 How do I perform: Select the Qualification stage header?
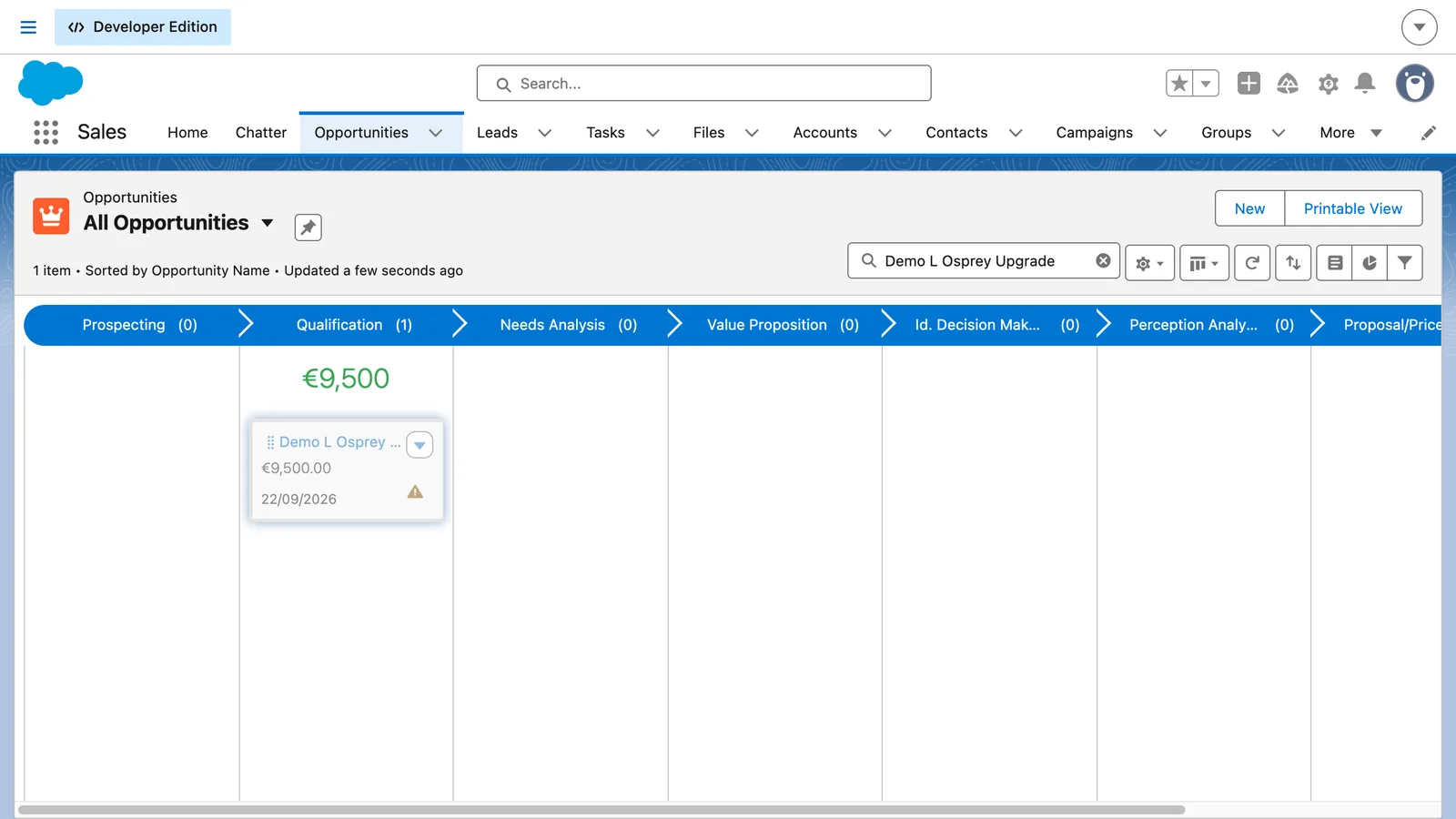coord(354,325)
